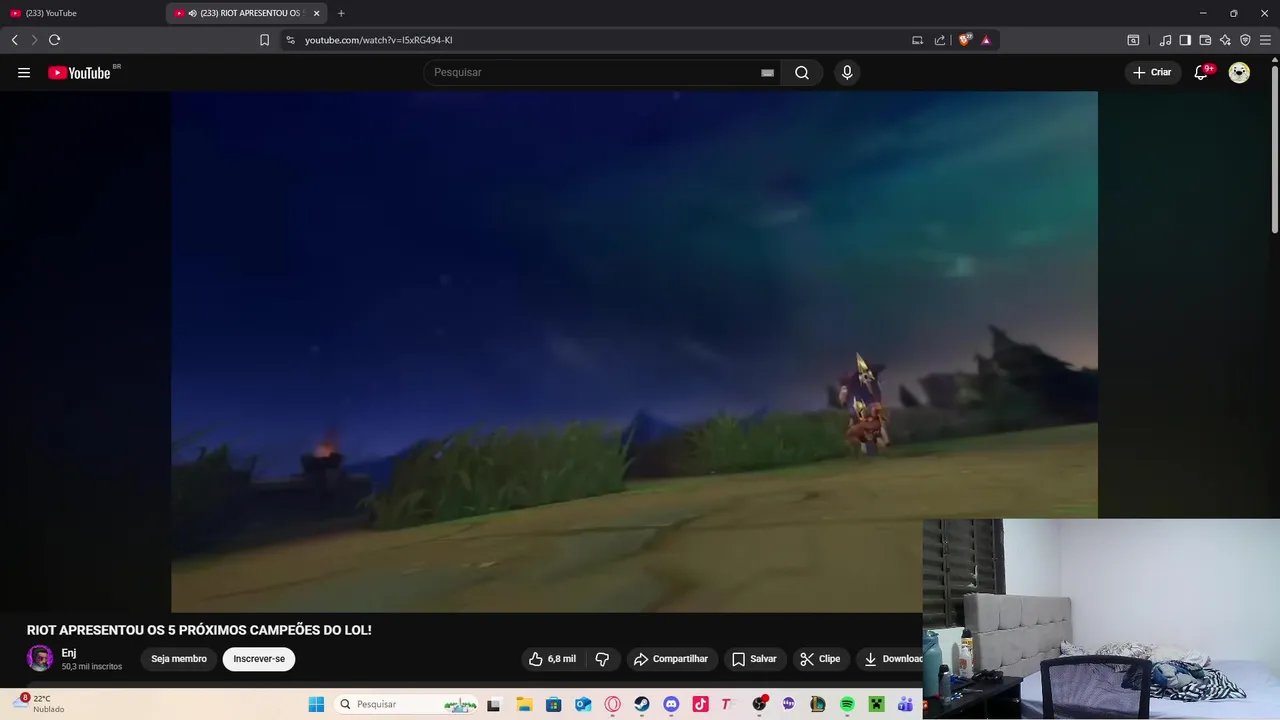Click Seja membro to join channel

pos(179,659)
